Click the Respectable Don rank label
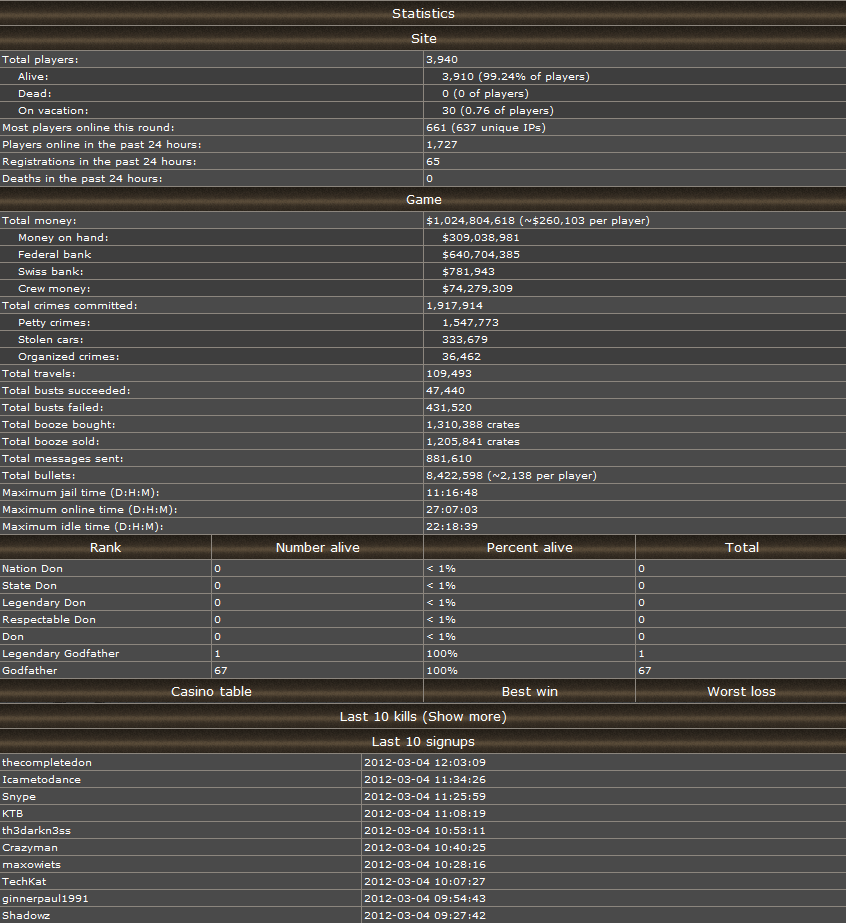846x923 pixels. tap(48, 619)
